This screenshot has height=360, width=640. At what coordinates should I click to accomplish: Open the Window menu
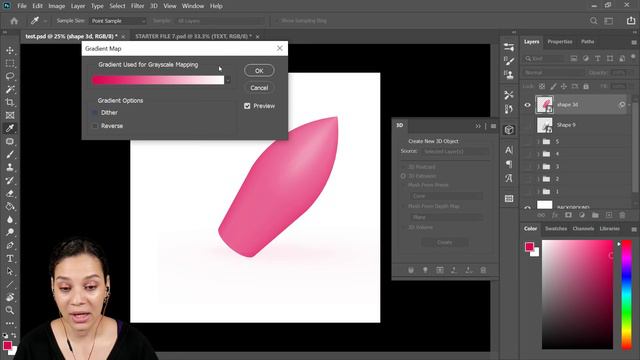point(193,6)
